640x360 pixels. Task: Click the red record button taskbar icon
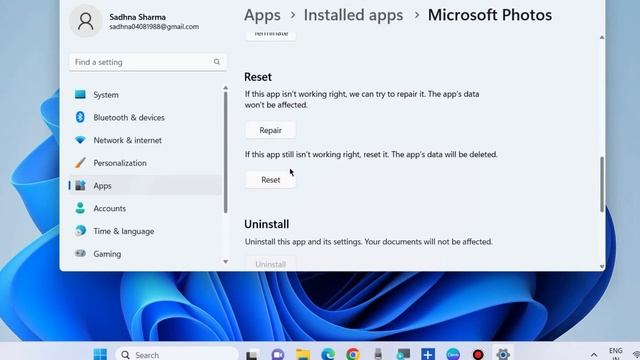(x=478, y=354)
